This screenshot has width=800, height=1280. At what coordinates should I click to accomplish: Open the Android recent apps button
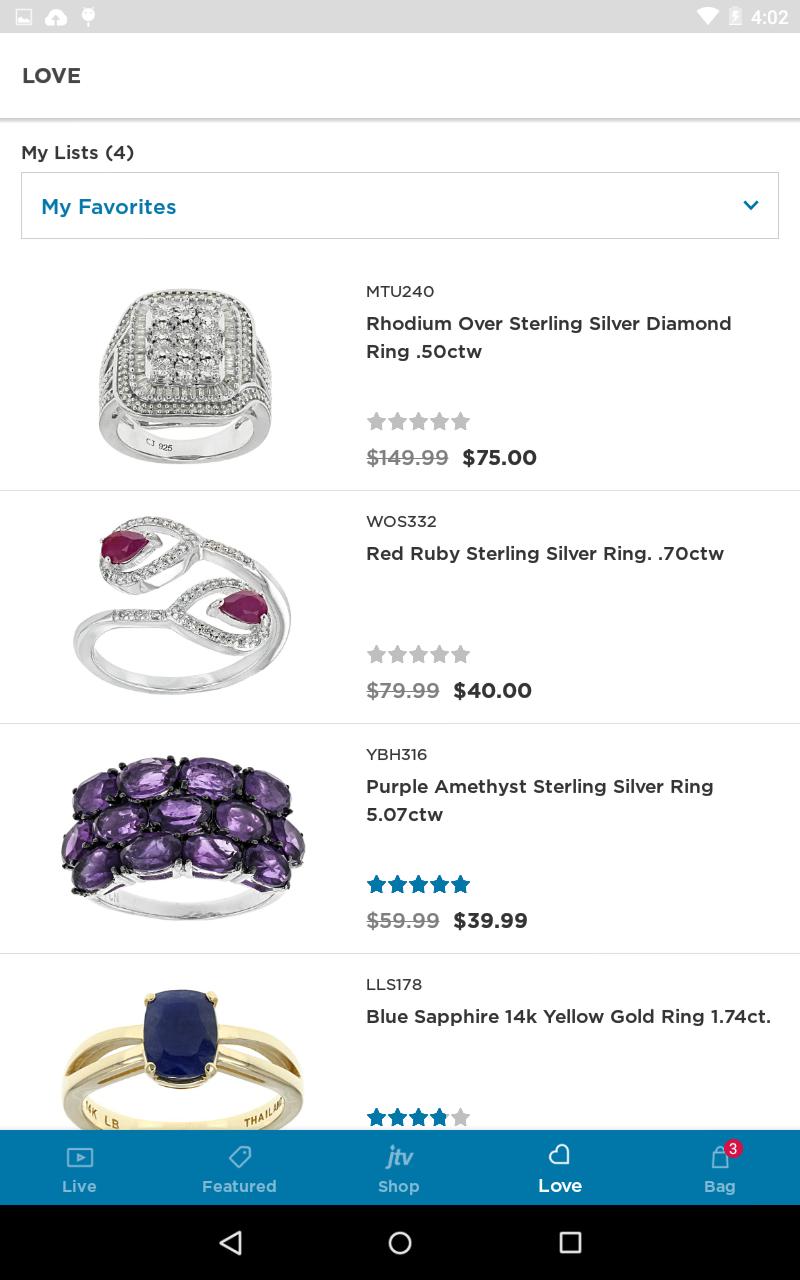(570, 1243)
